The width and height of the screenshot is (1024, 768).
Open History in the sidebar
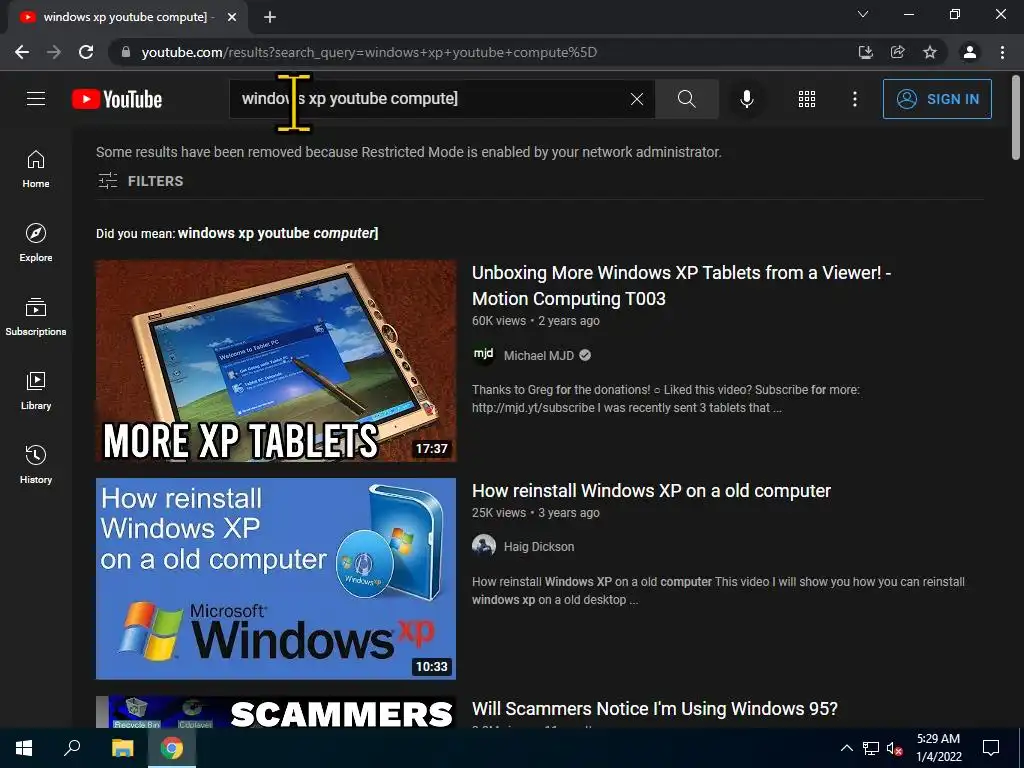point(36,464)
